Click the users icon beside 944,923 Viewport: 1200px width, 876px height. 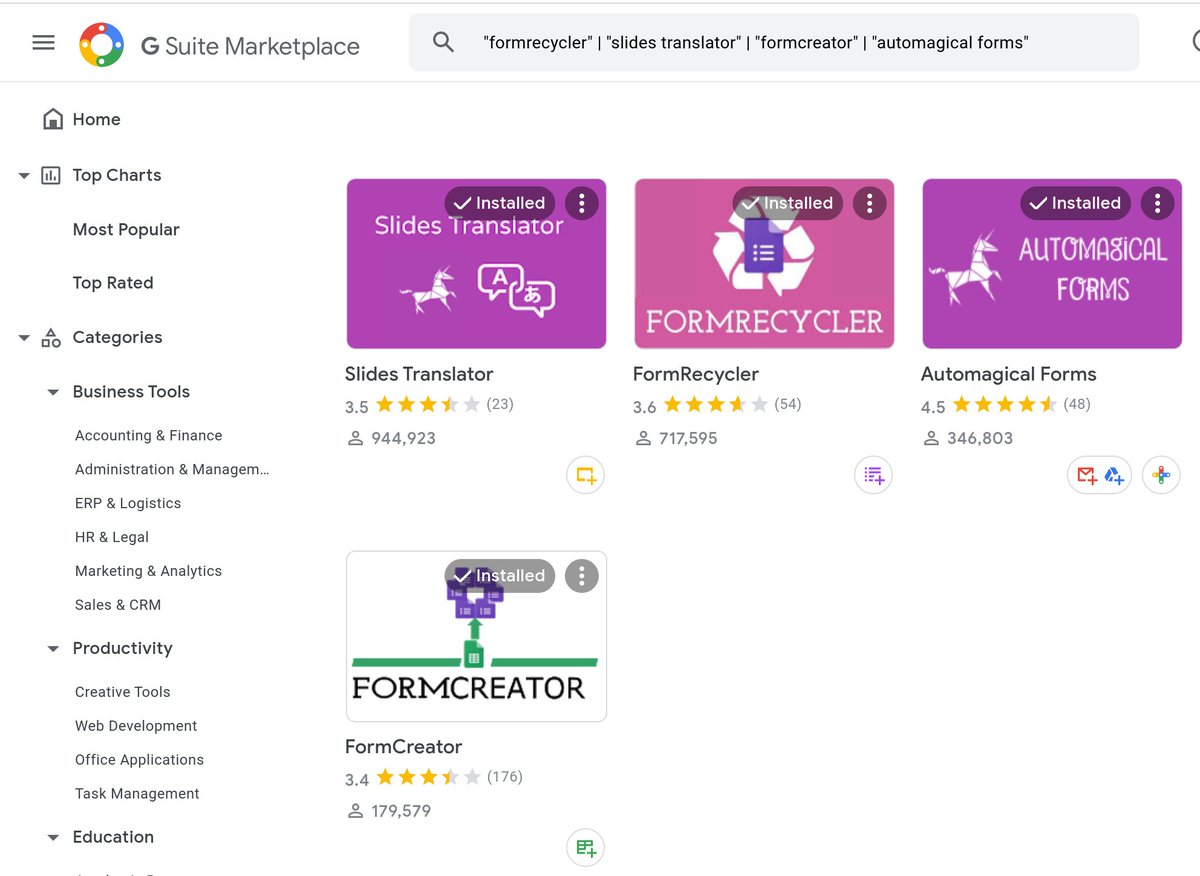coord(355,438)
